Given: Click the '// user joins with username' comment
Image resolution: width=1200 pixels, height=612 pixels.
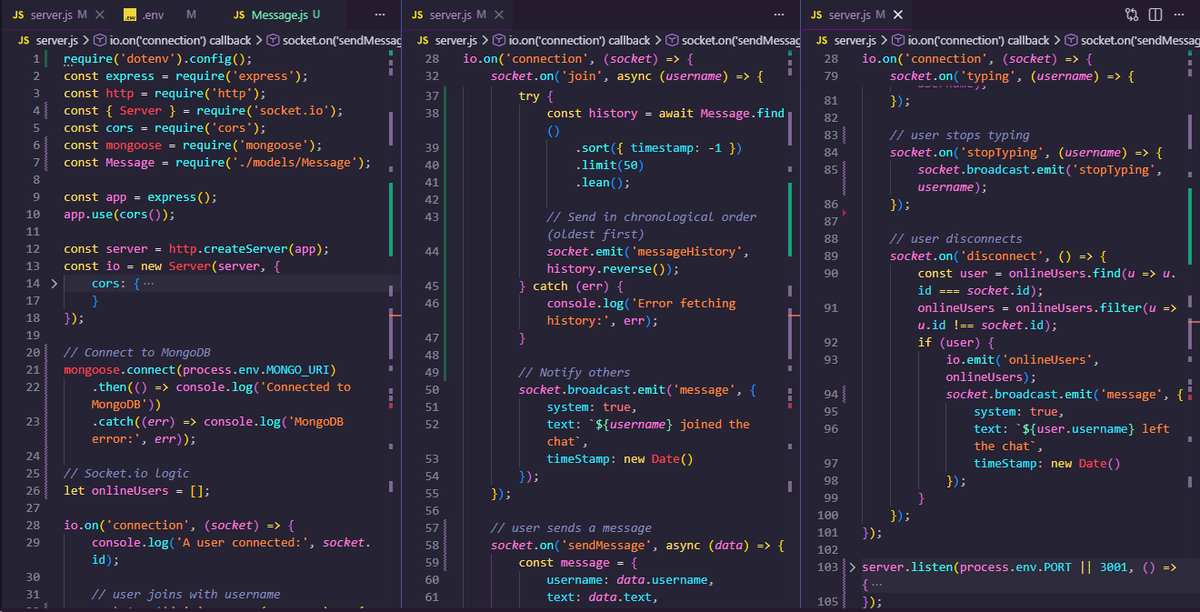Looking at the screenshot, I should pos(186,594).
